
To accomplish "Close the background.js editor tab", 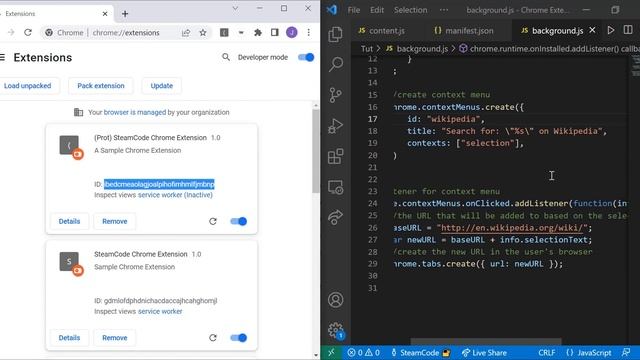I will coord(592,30).
